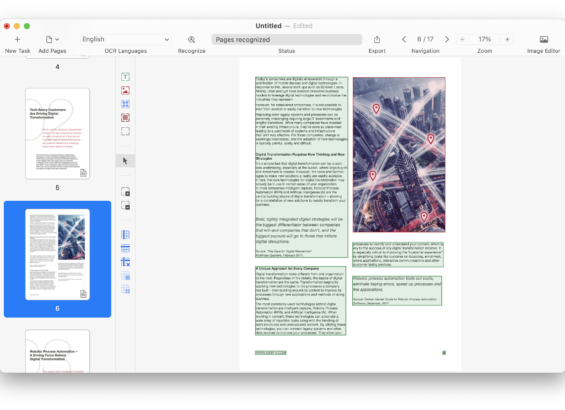This screenshot has height=410, width=565.
Task: Select the footer text area at bottom left
Action: pyautogui.click(x=271, y=353)
